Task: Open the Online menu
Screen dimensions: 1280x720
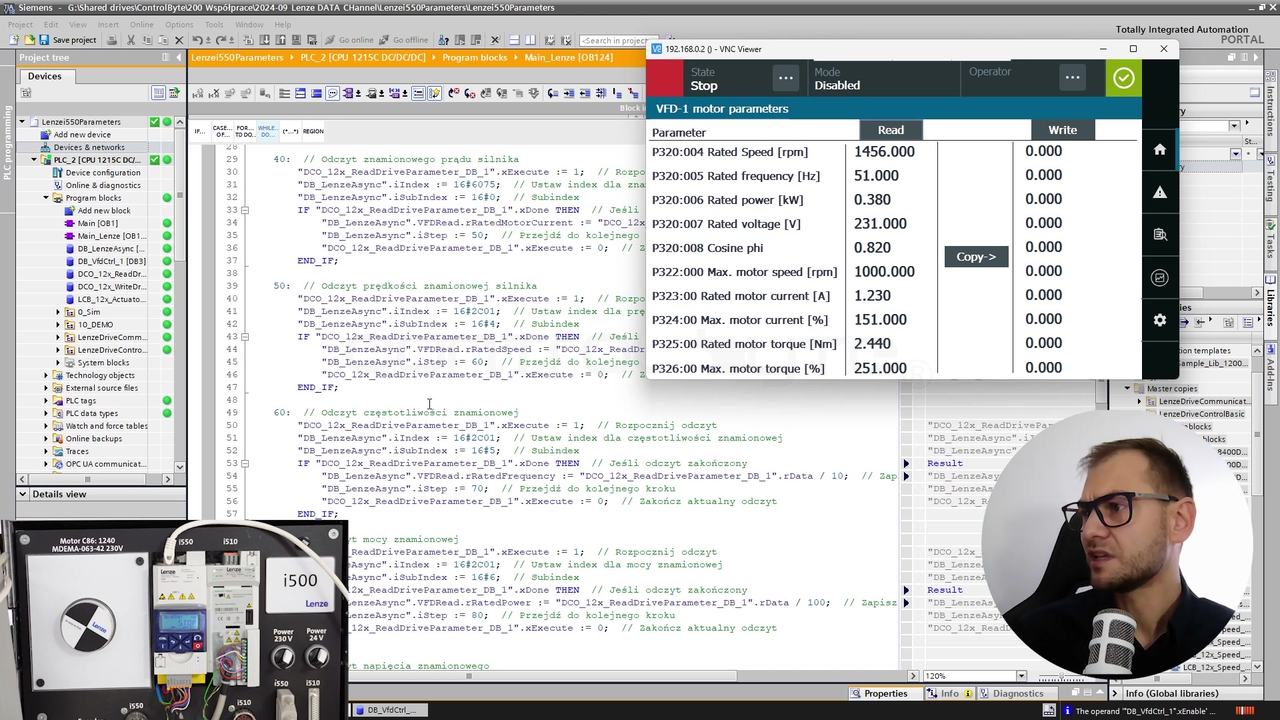Action: point(141,24)
